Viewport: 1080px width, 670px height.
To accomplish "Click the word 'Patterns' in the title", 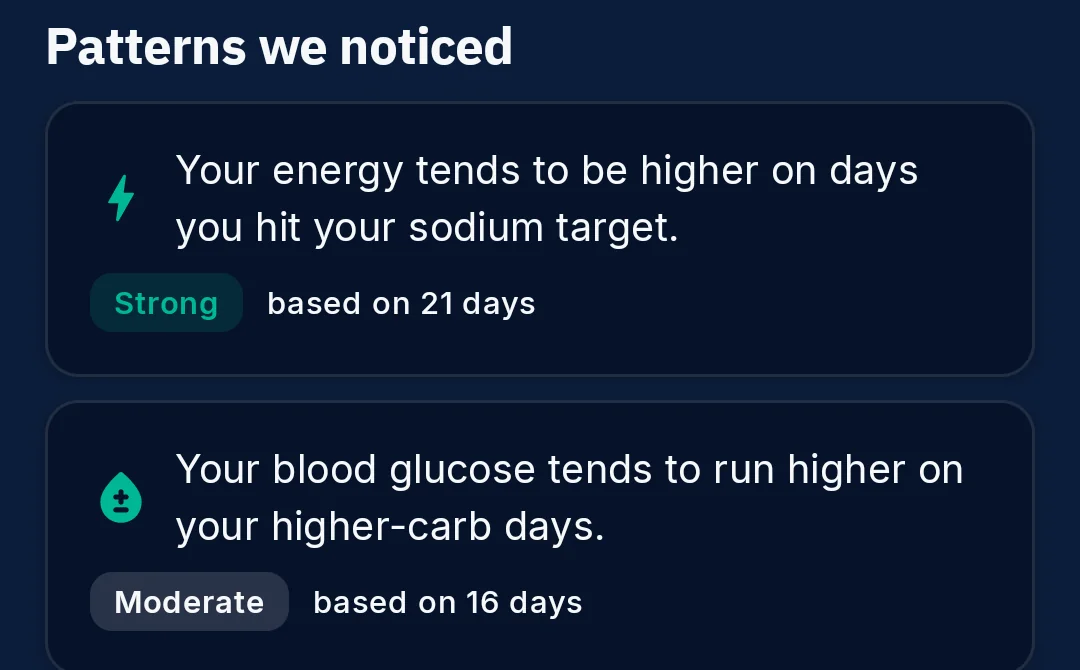I will 146,47.
